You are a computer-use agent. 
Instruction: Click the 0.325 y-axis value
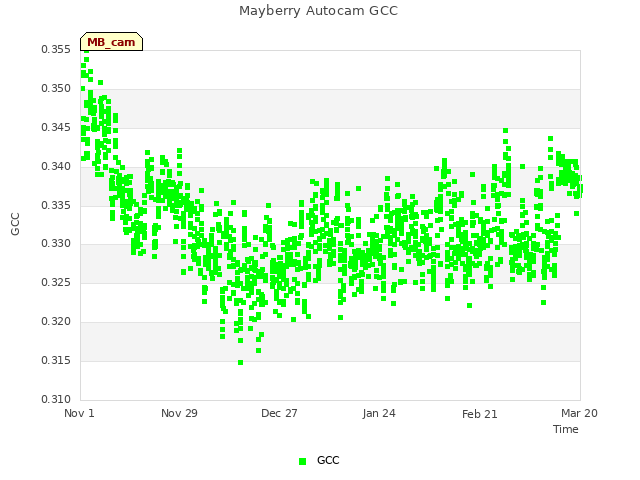point(56,282)
